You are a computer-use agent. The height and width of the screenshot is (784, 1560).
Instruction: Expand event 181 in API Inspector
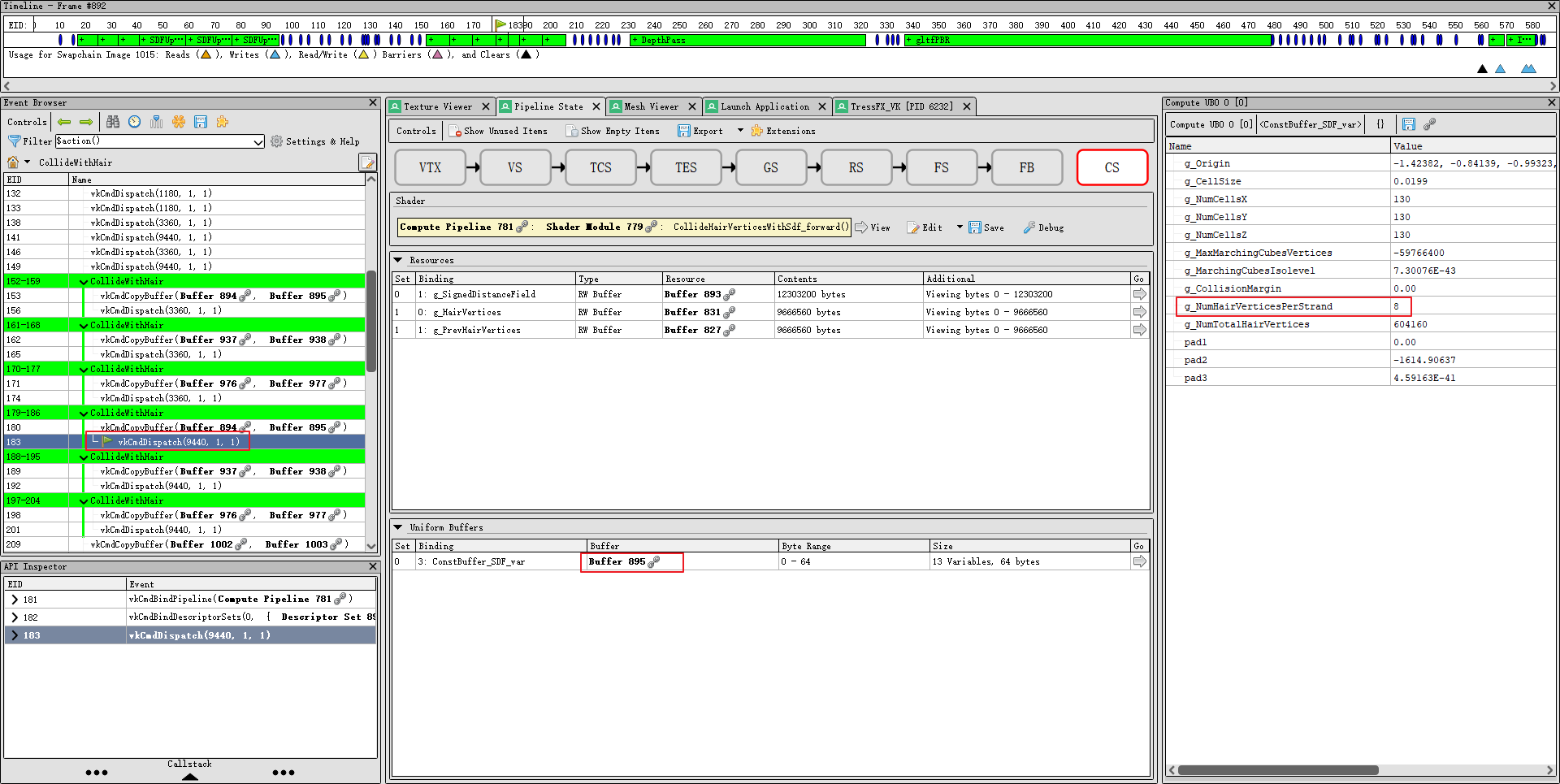tap(15, 600)
